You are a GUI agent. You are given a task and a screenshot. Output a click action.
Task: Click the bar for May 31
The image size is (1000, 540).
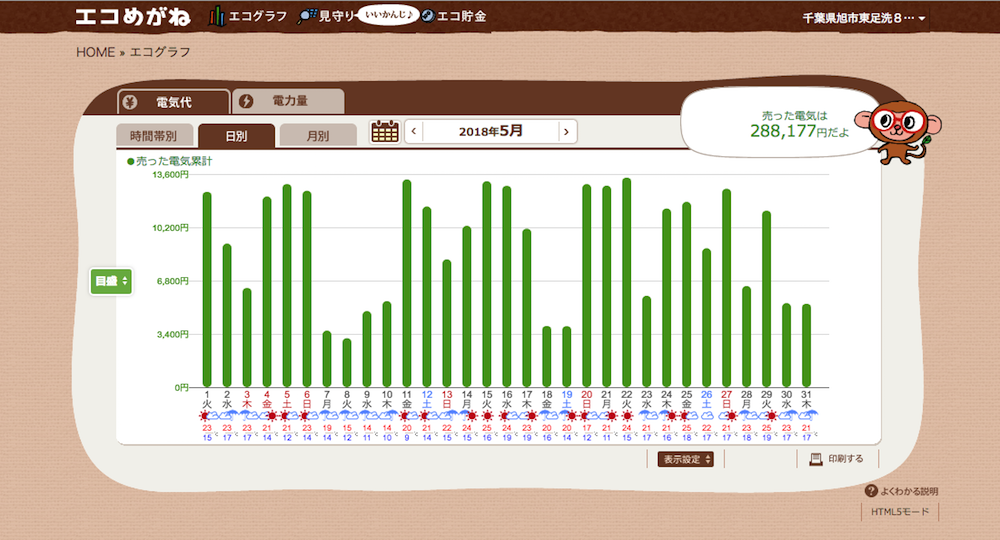[x=806, y=346]
